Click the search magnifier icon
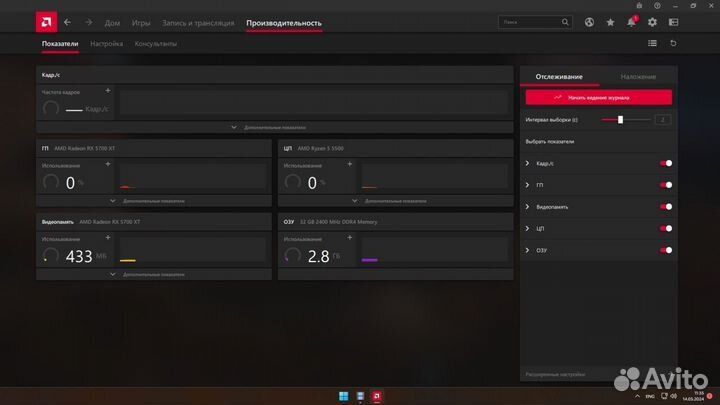 tap(565, 22)
